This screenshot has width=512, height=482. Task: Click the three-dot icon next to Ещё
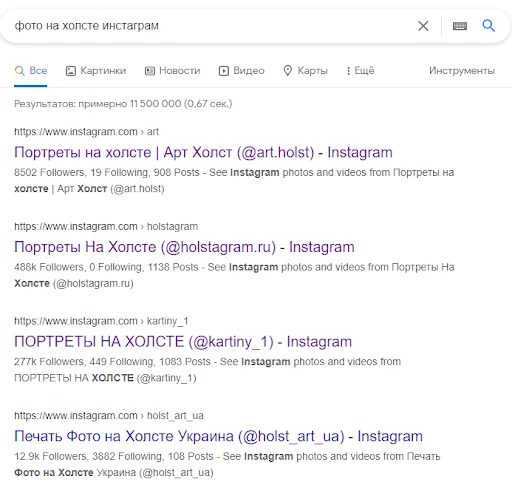click(348, 71)
